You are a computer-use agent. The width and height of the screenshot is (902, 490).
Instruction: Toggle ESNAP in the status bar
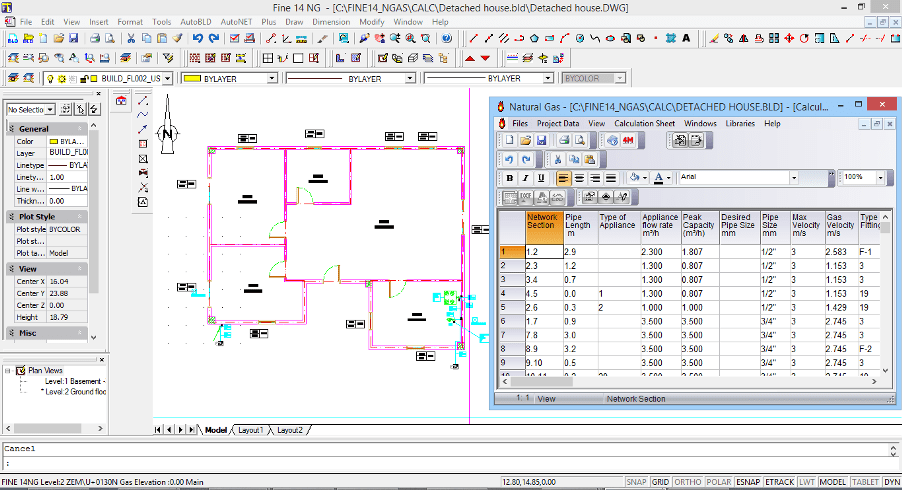pos(747,482)
